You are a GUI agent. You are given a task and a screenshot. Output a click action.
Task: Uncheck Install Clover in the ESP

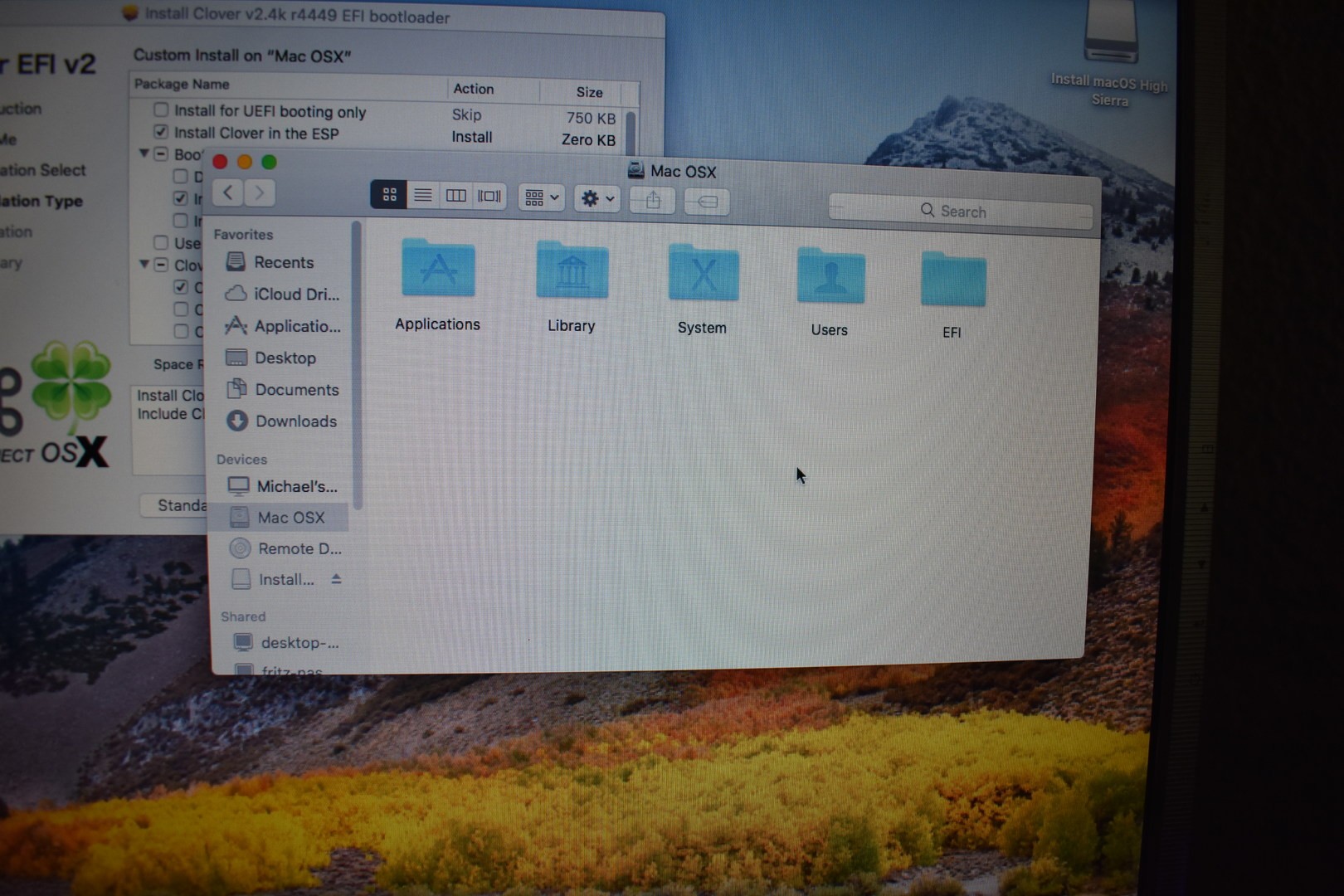pos(161,131)
